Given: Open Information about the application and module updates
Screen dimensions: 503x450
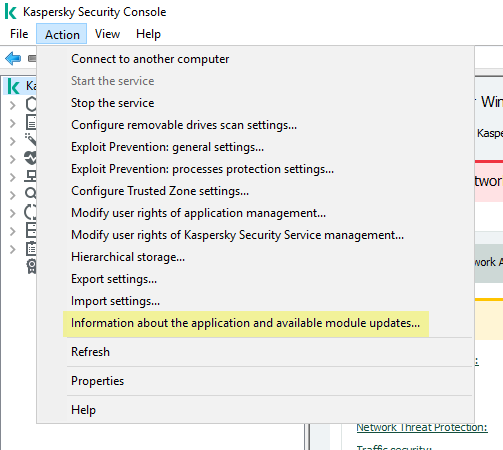Looking at the screenshot, I should coord(255,323).
